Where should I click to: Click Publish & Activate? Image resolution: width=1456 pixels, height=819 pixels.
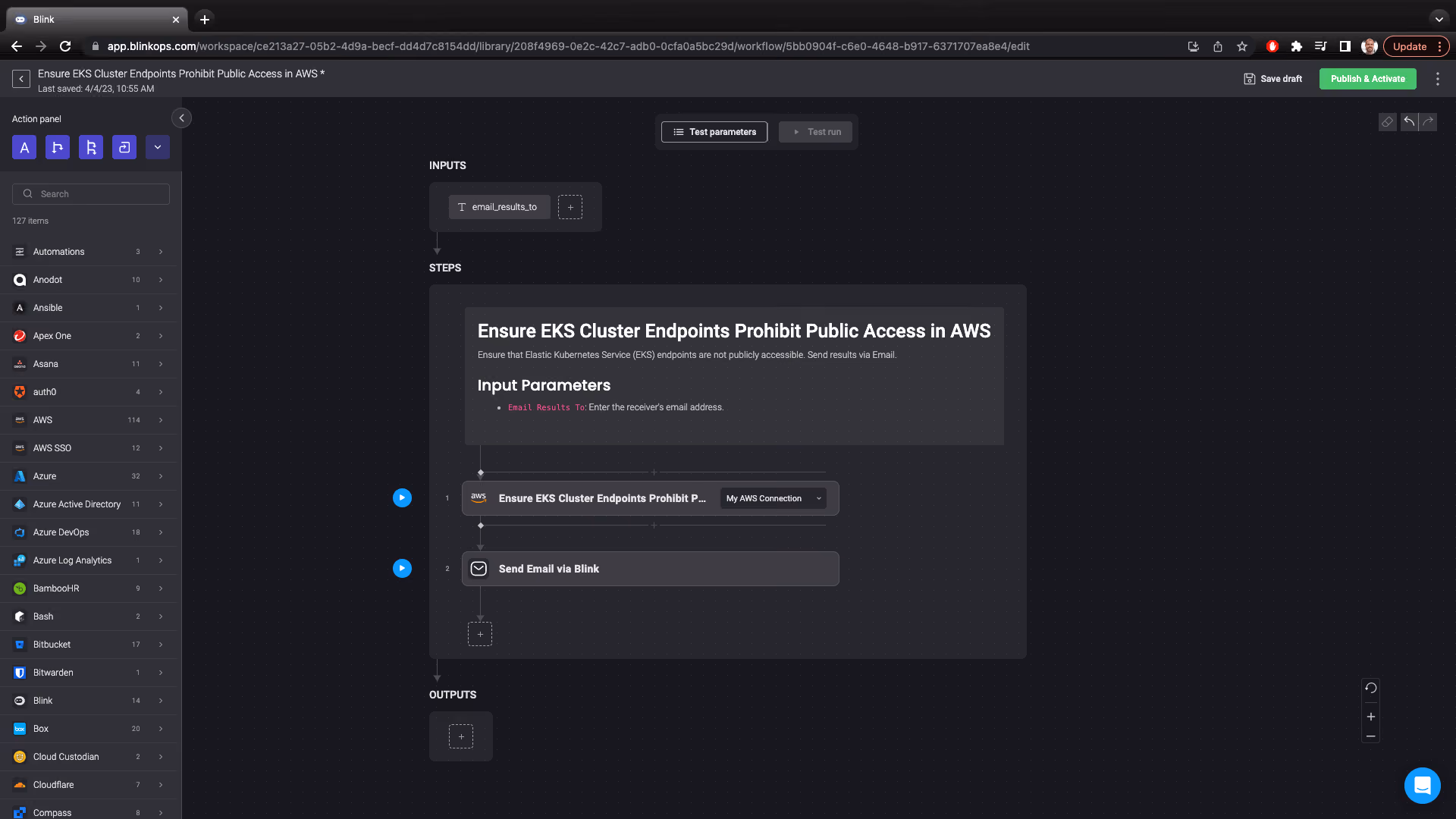pyautogui.click(x=1367, y=79)
